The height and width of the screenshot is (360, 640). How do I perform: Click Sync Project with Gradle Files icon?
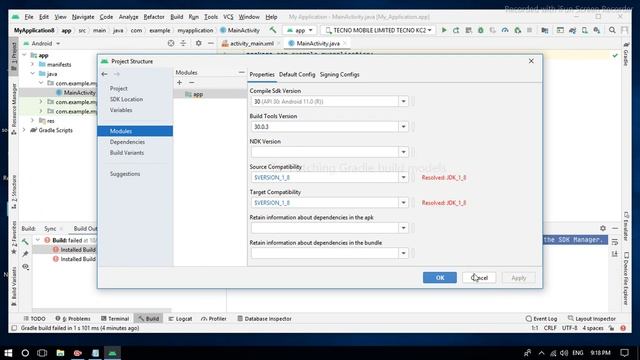pyautogui.click(x=573, y=30)
